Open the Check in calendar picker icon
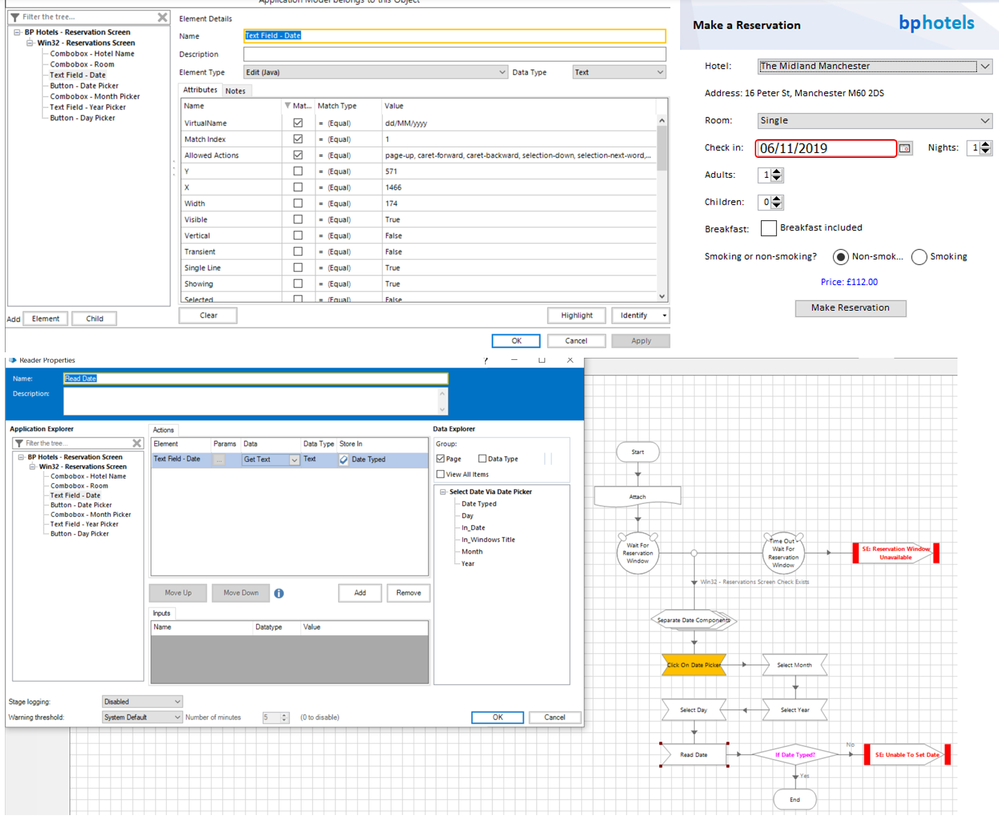 (x=904, y=148)
